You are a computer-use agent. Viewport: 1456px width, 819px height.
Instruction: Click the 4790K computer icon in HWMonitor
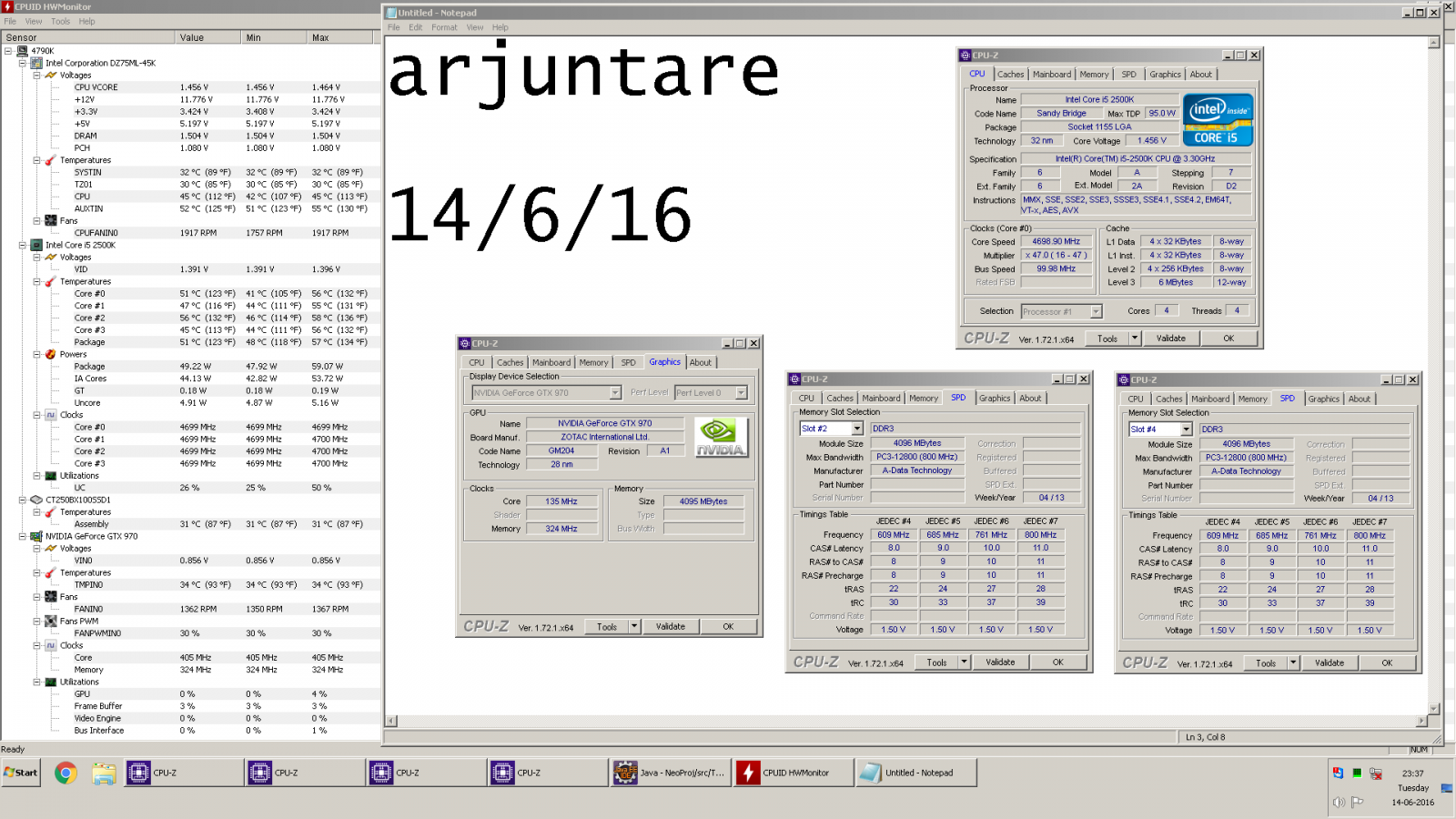(23, 51)
